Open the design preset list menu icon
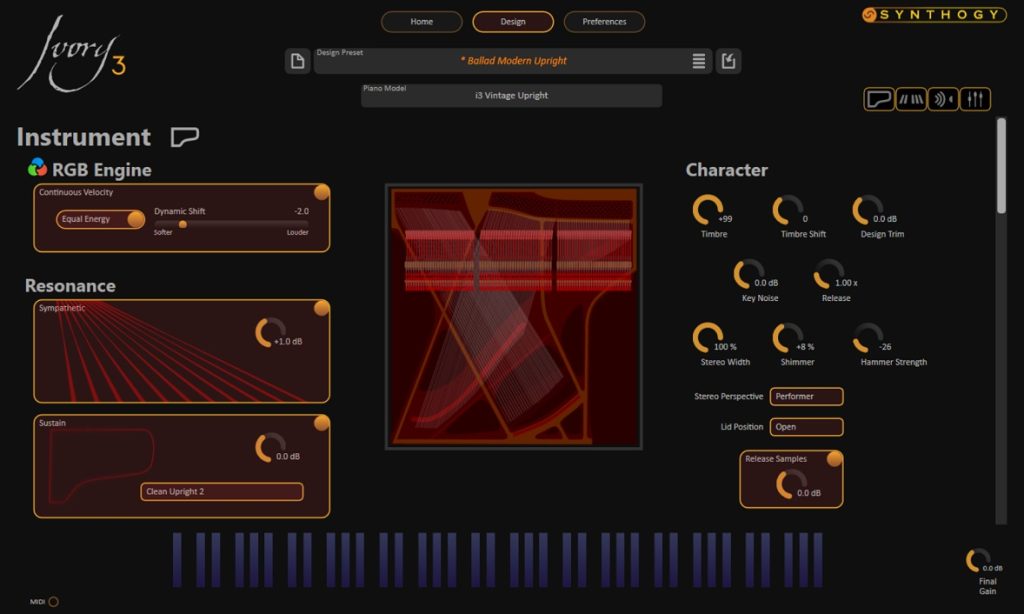Image resolution: width=1024 pixels, height=614 pixels. click(x=699, y=62)
